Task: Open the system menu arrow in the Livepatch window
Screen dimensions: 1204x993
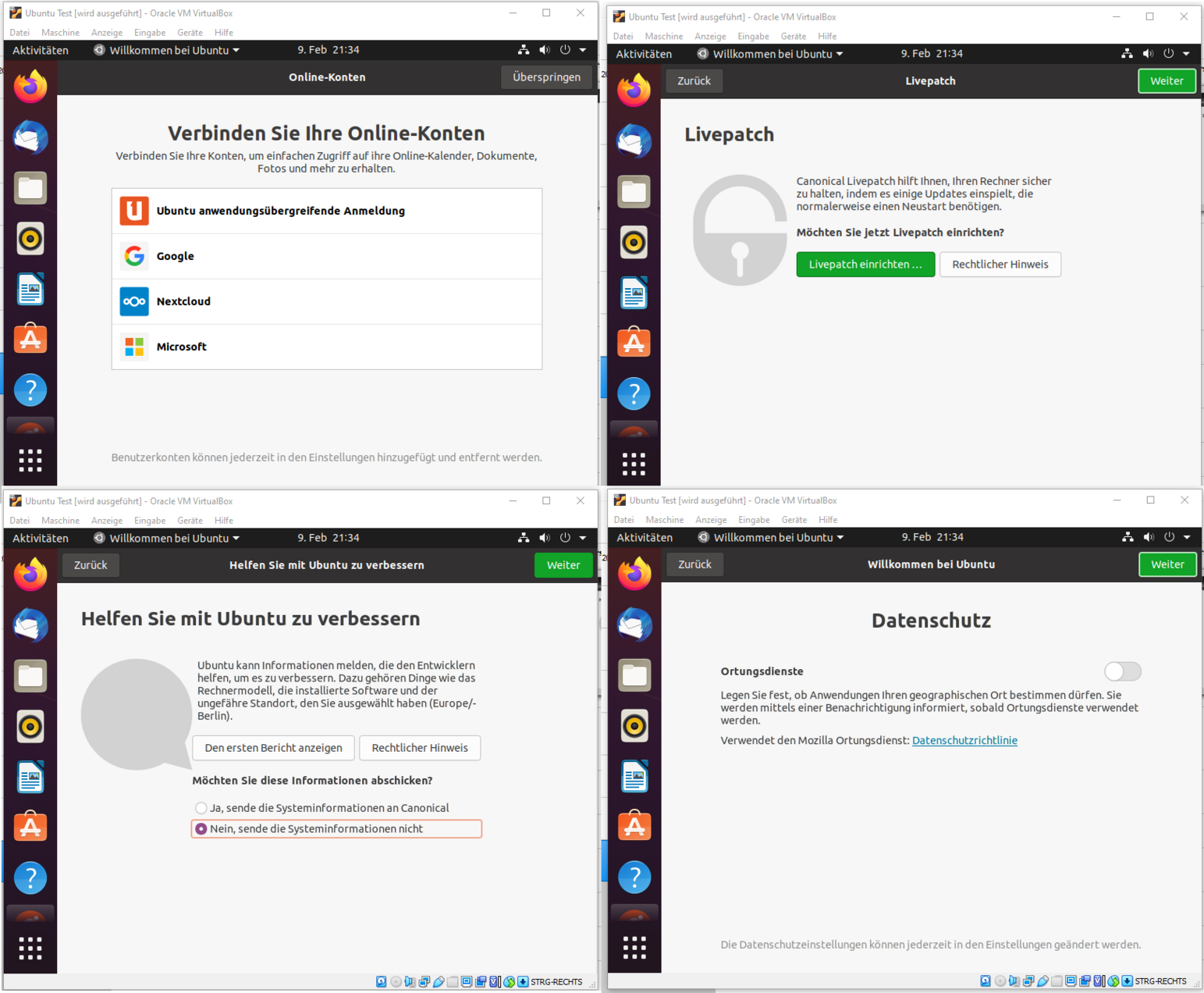Action: pyautogui.click(x=1186, y=54)
